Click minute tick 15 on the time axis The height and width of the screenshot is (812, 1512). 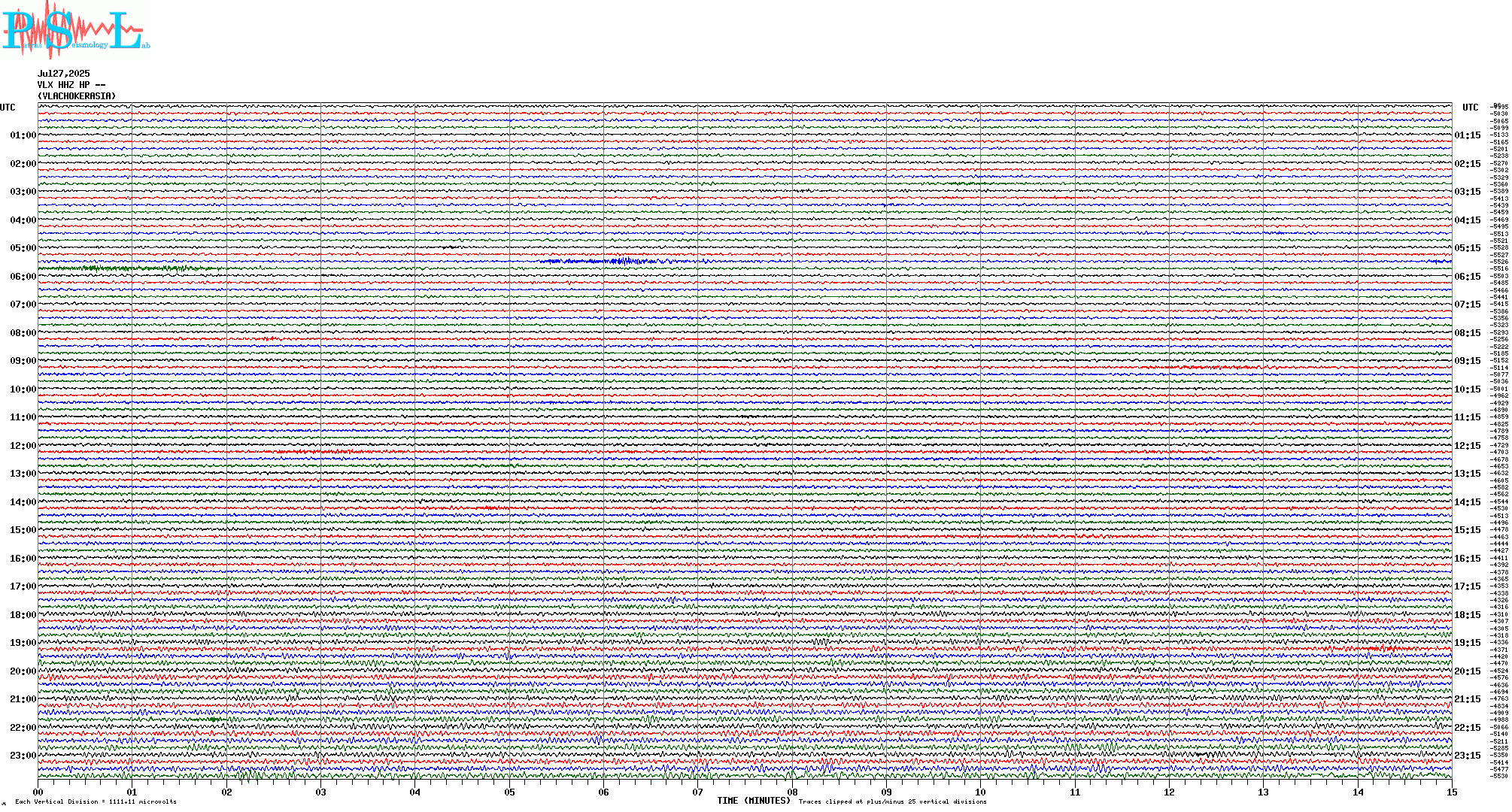pos(1452,792)
